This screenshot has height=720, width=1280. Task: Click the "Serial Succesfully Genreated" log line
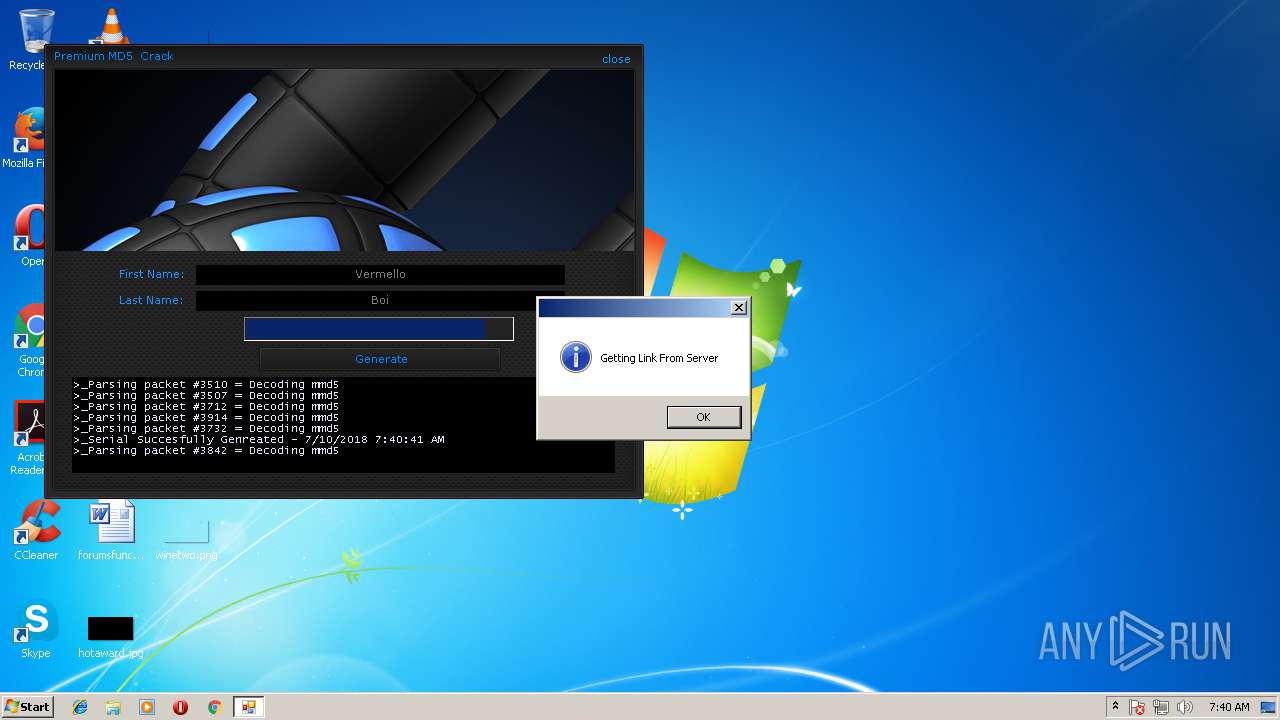(259, 440)
